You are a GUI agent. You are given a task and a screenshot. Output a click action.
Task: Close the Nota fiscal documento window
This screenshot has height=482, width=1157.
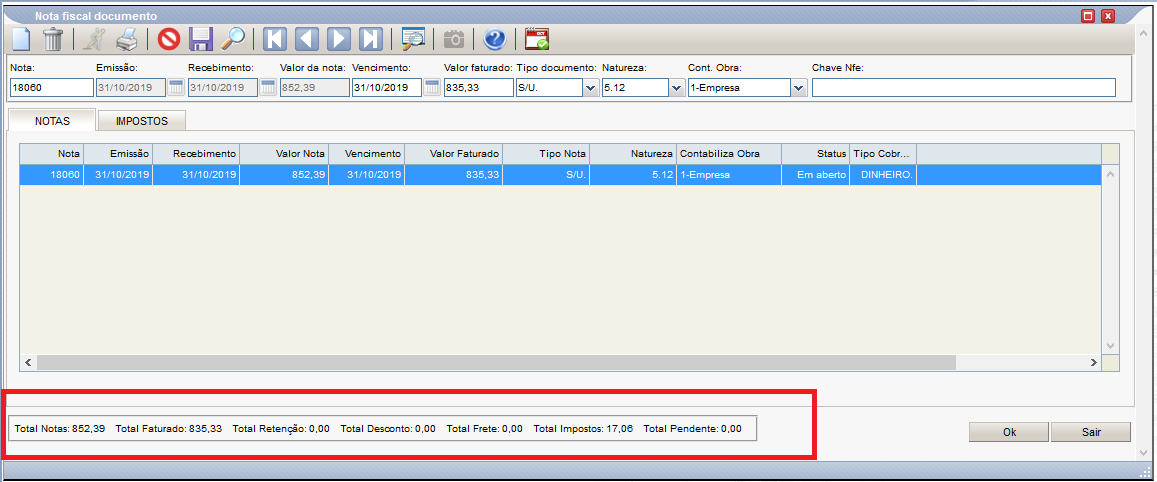[1108, 16]
